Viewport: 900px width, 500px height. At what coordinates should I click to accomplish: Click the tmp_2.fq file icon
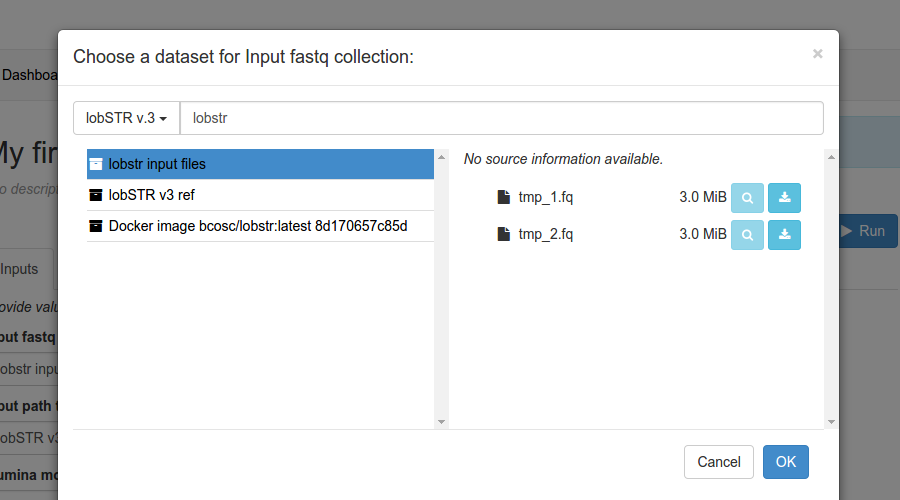point(503,234)
